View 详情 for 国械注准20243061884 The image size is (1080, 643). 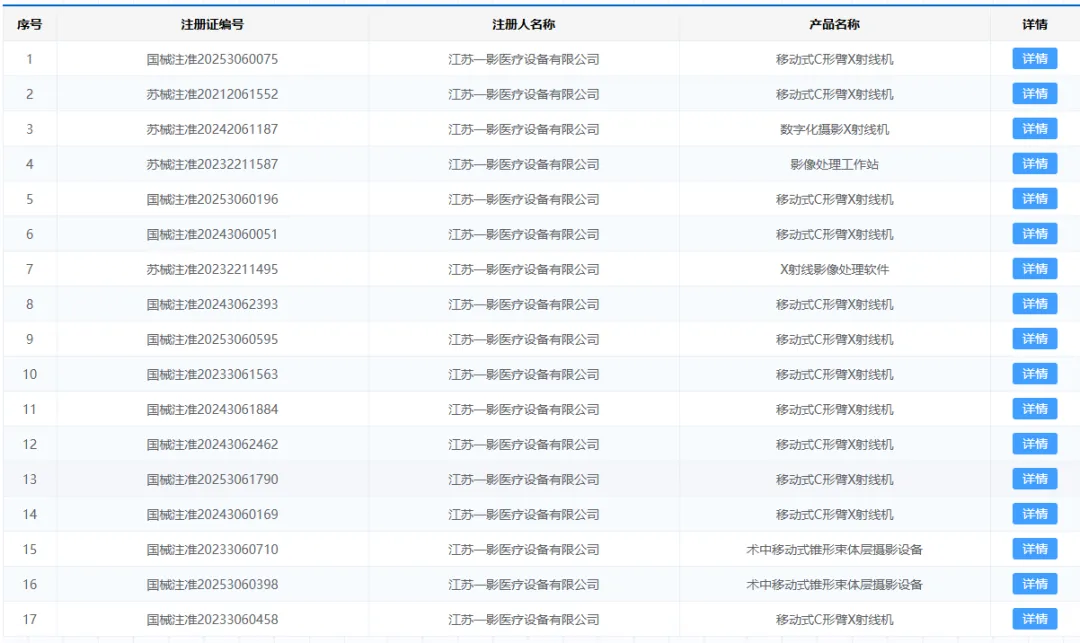pyautogui.click(x=1035, y=409)
